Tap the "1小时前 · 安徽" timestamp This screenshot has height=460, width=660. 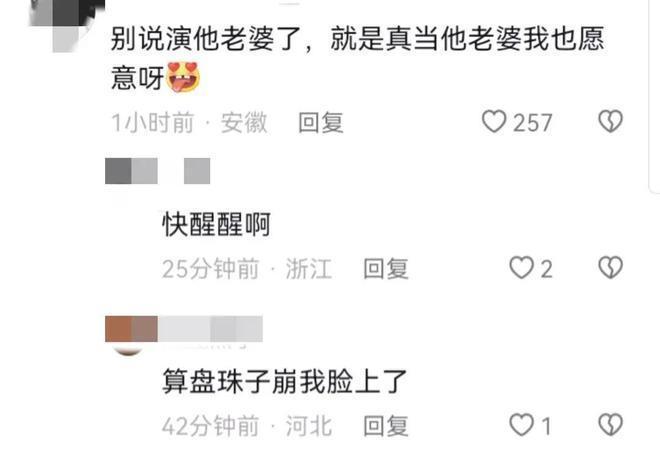[x=189, y=123]
